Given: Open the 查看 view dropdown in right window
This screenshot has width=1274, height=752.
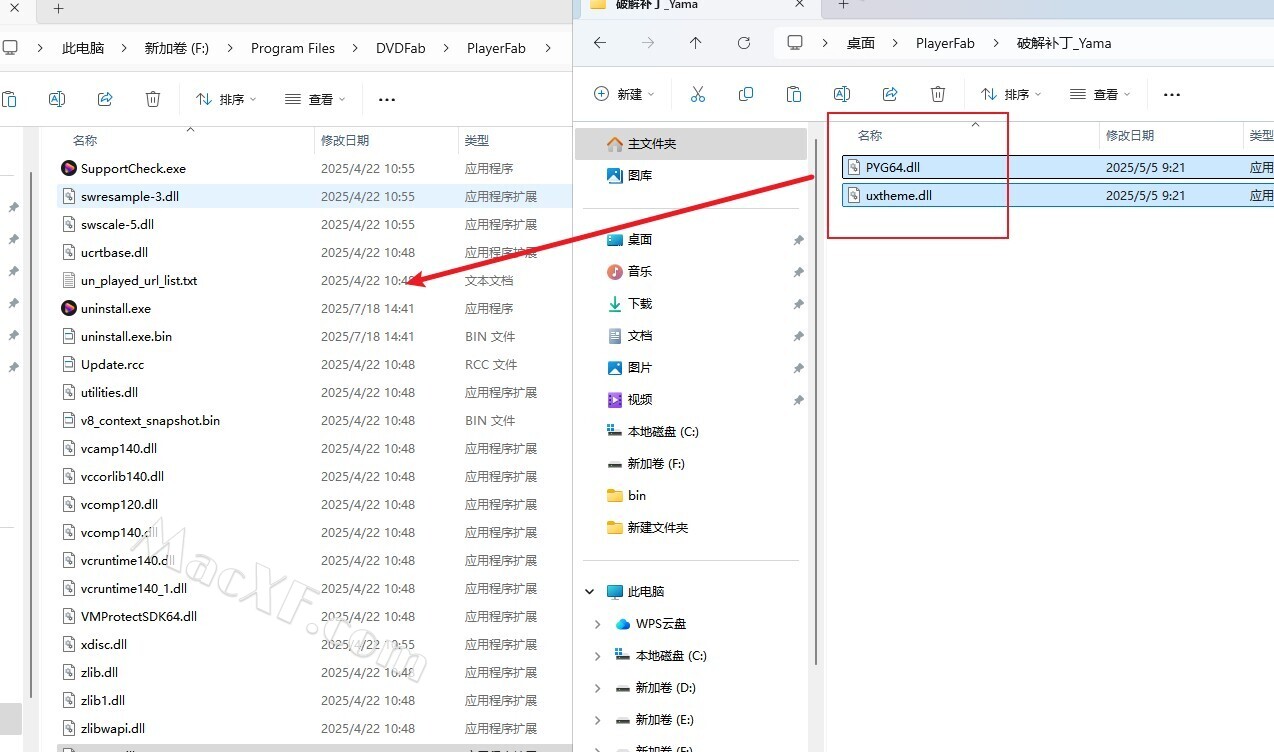Looking at the screenshot, I should point(1100,94).
